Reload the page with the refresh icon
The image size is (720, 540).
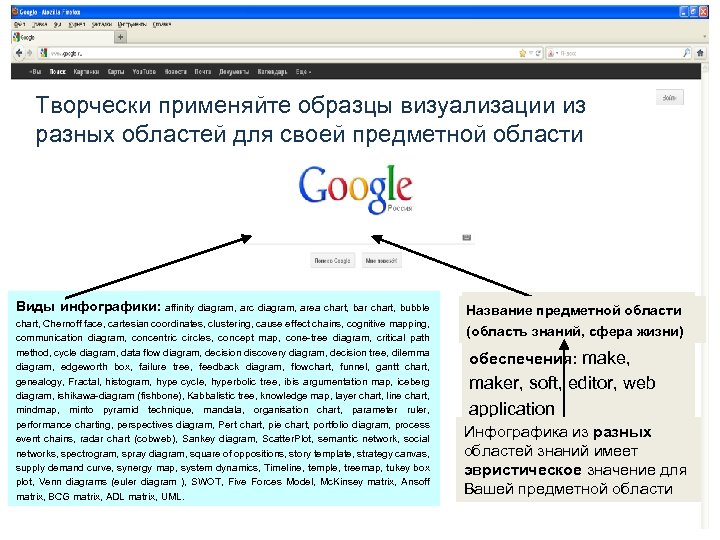pyautogui.click(x=538, y=53)
